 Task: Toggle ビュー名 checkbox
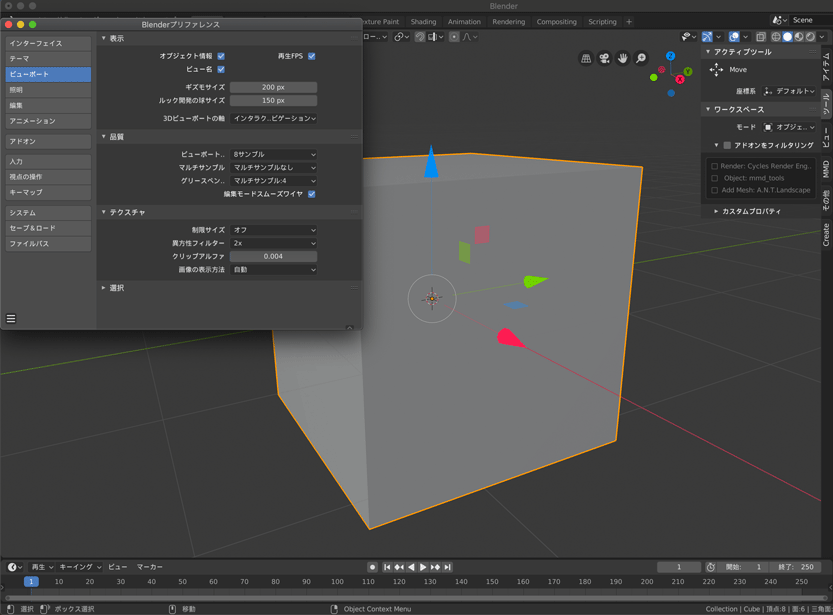221,70
